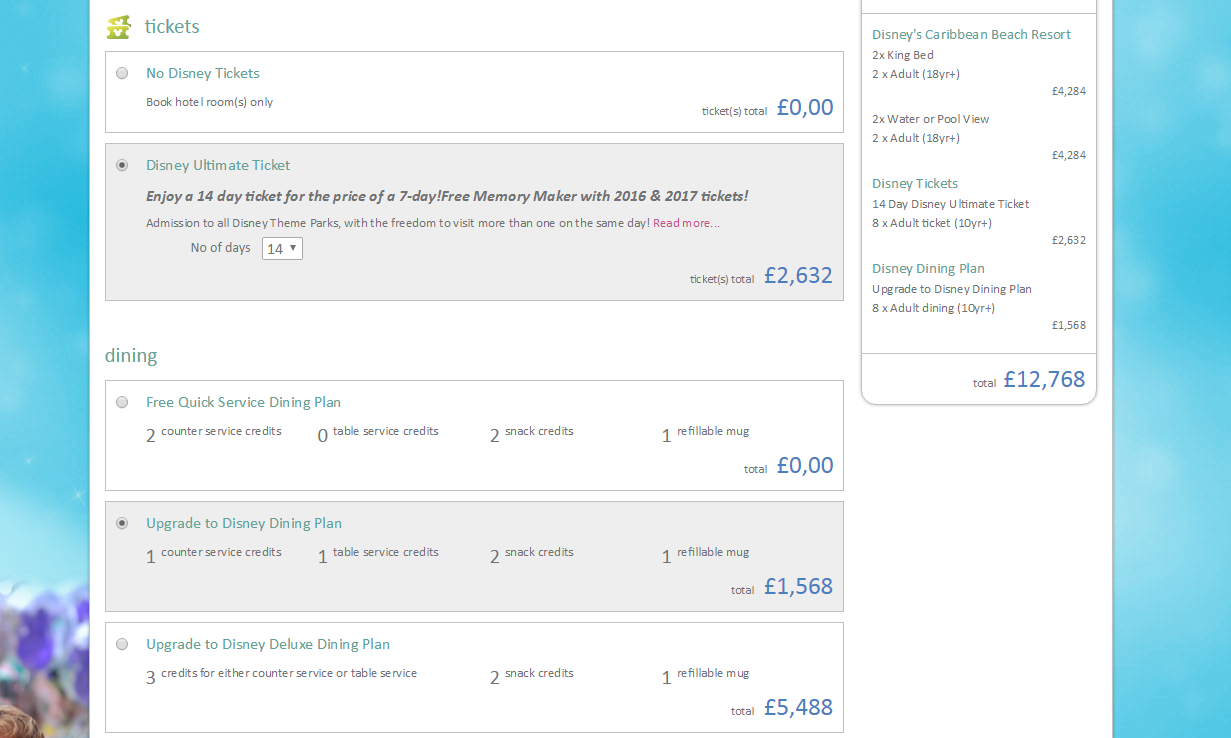The image size is (1231, 738).
Task: Click the £2,632 ticket total in Ultimate Ticket box
Action: point(798,275)
